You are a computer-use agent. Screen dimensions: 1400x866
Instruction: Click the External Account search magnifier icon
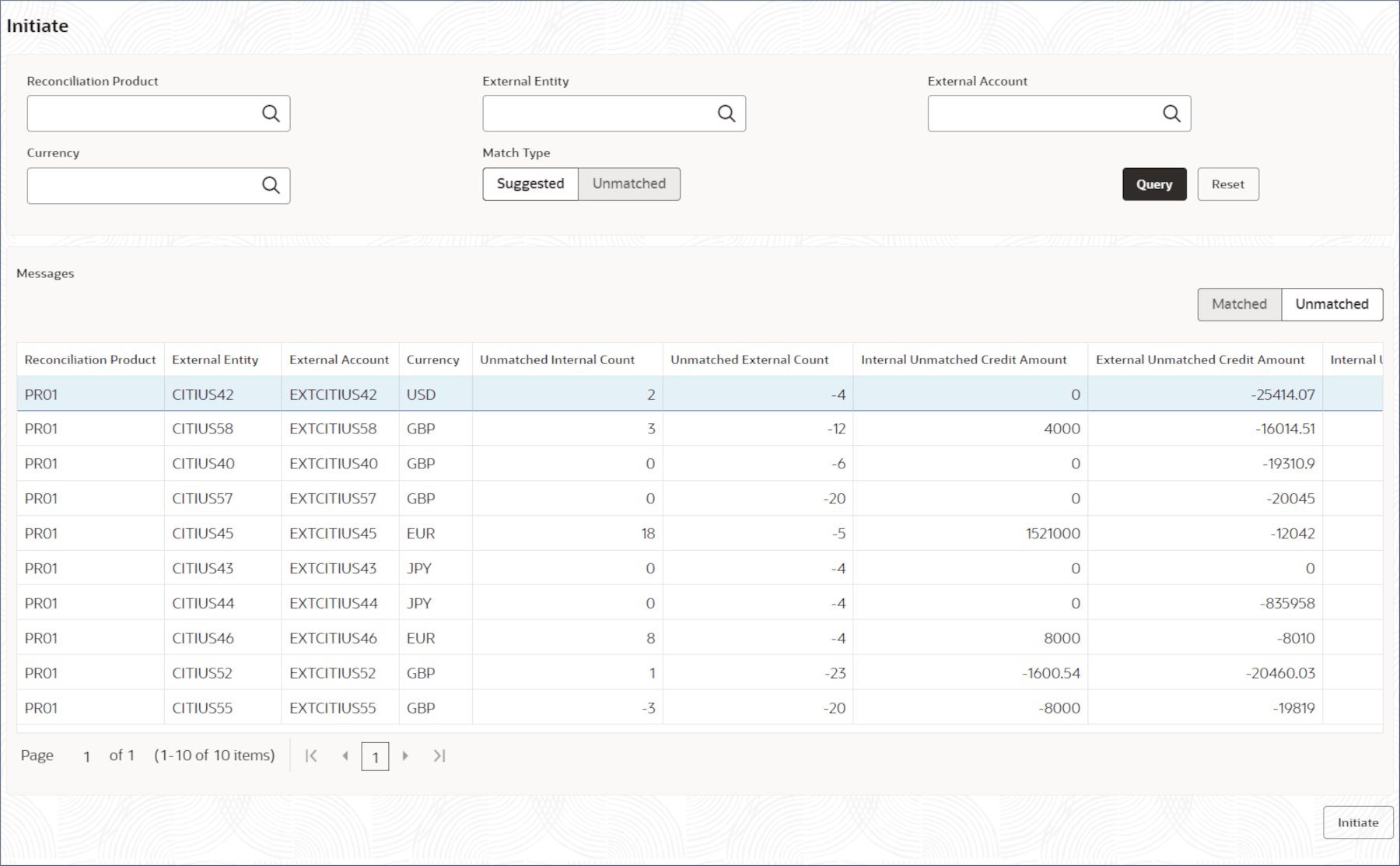pyautogui.click(x=1171, y=114)
